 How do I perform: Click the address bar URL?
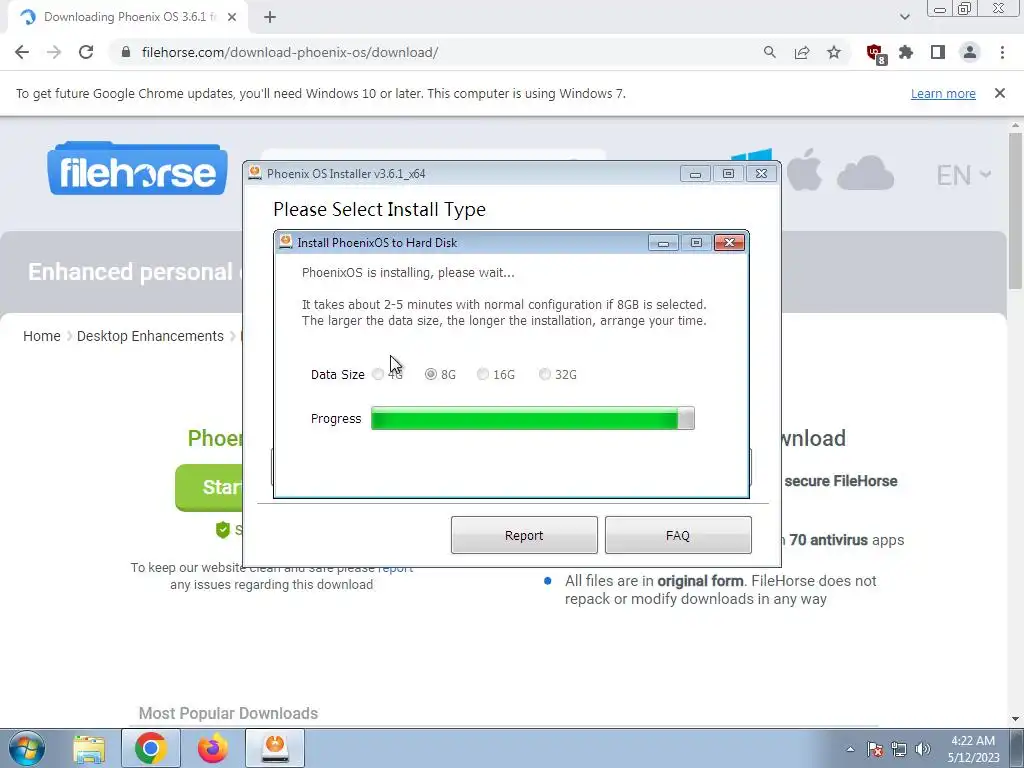pyautogui.click(x=290, y=52)
